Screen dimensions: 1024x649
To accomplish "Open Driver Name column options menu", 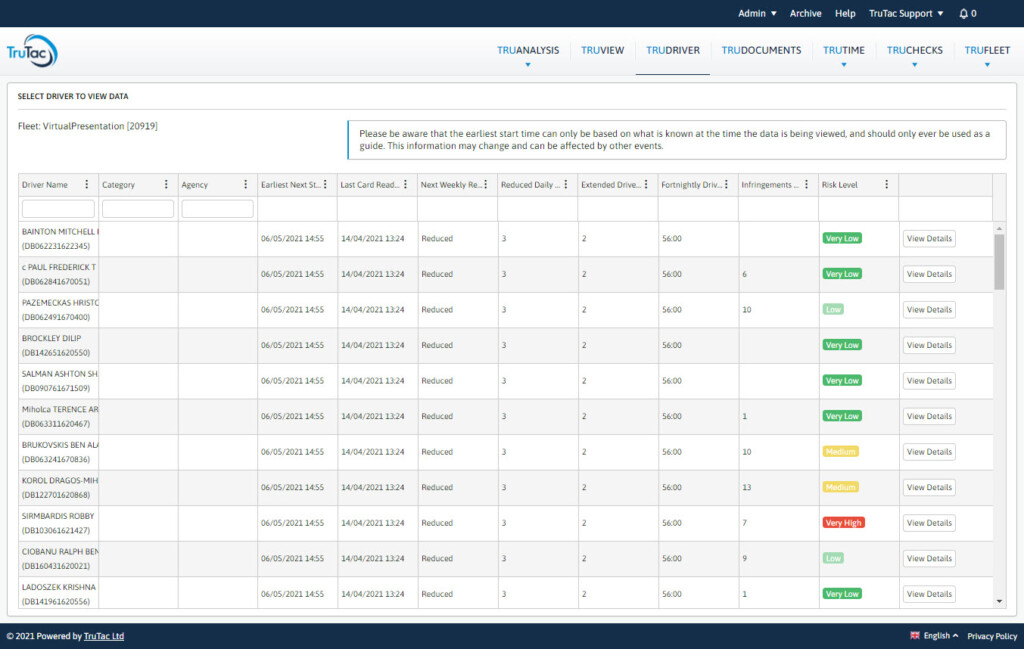I will pos(87,185).
